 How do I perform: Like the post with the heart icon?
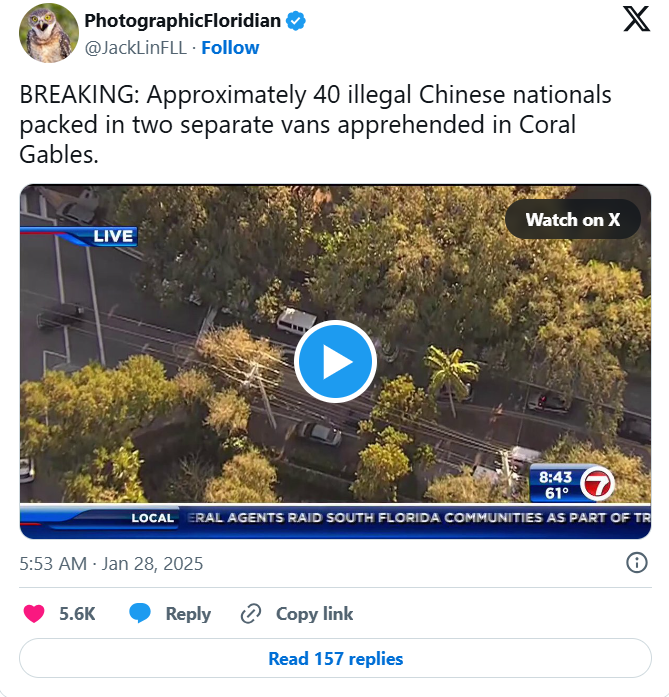[x=34, y=614]
